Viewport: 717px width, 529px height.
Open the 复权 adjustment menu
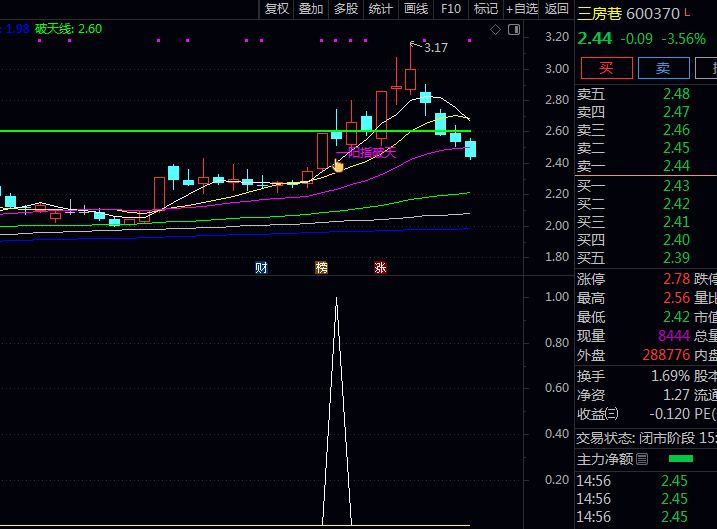(277, 9)
